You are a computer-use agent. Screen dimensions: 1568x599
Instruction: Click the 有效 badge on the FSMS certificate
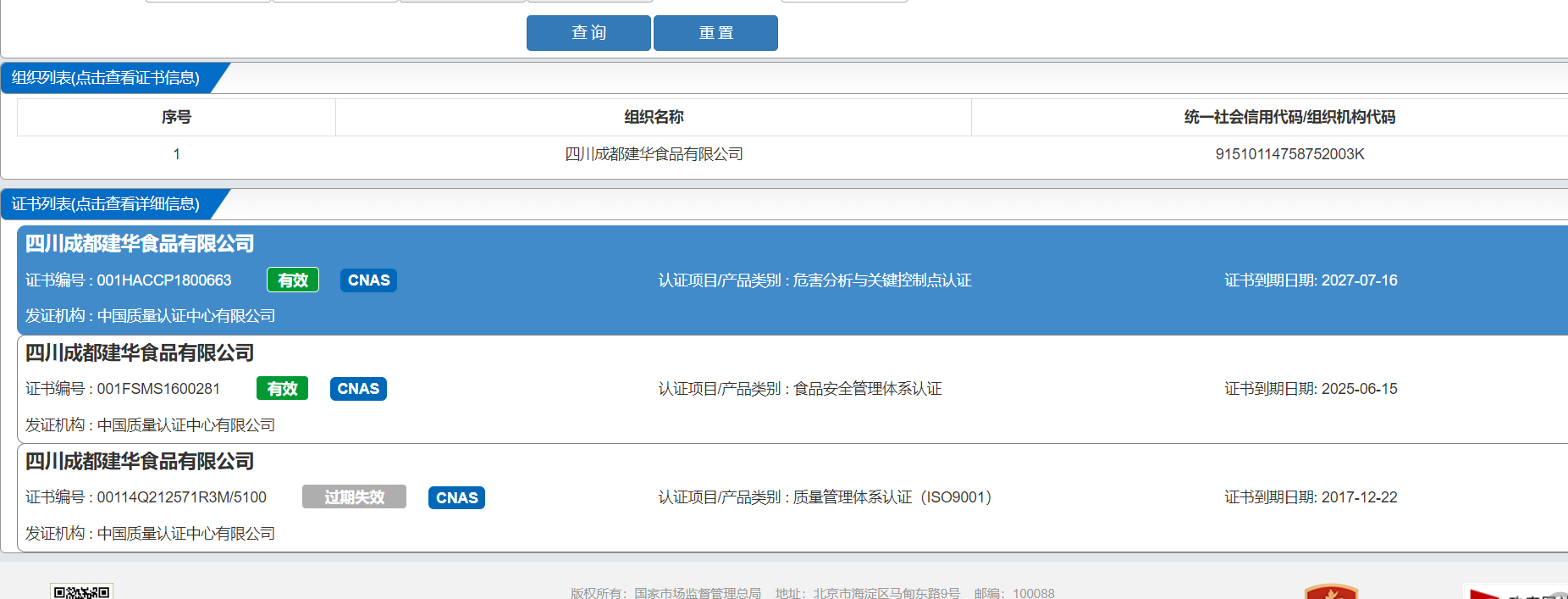282,389
